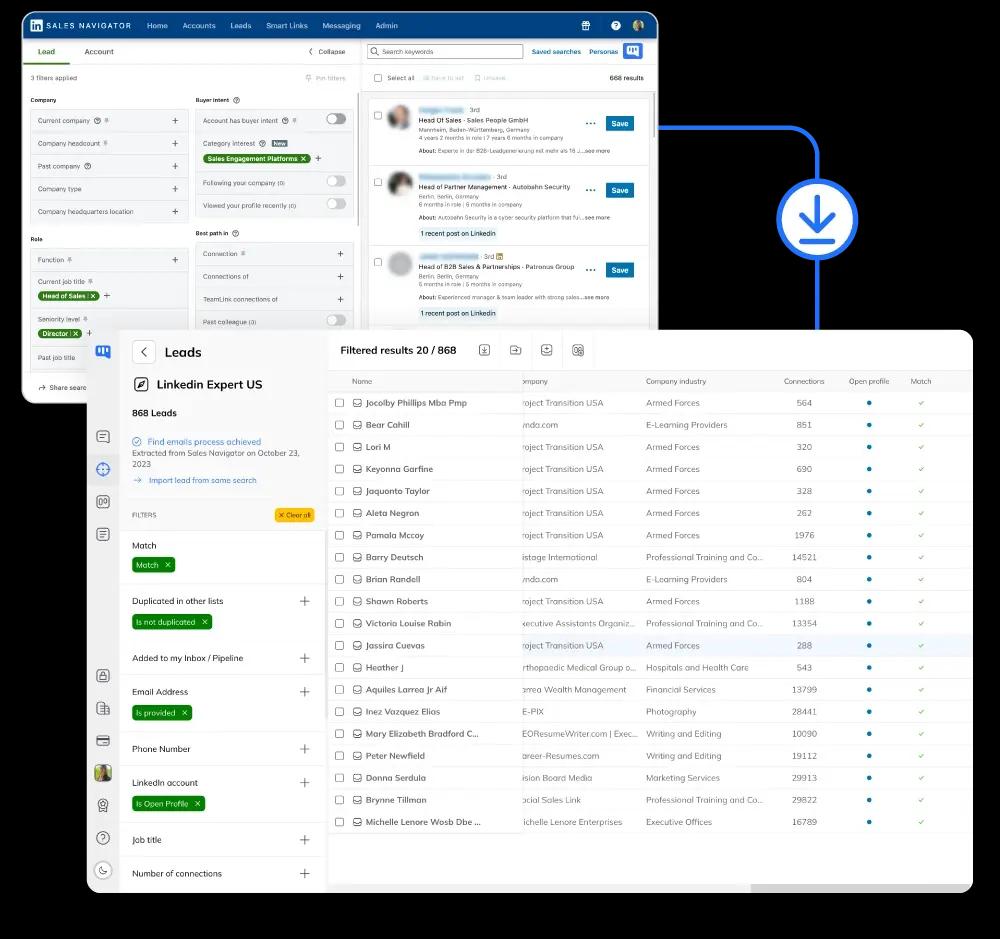Open the building company icon in sidebar
Viewport: 1000px width, 939px height.
point(103,708)
